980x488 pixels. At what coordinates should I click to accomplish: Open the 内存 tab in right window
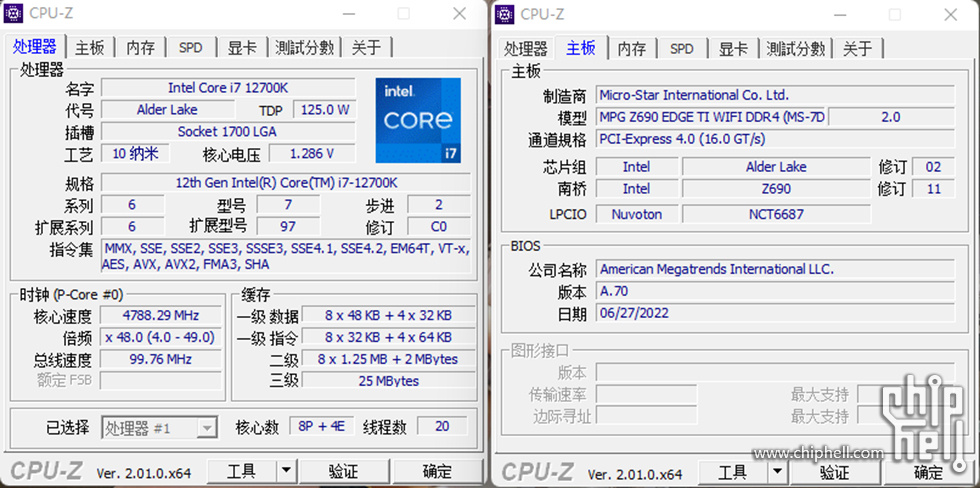point(632,48)
